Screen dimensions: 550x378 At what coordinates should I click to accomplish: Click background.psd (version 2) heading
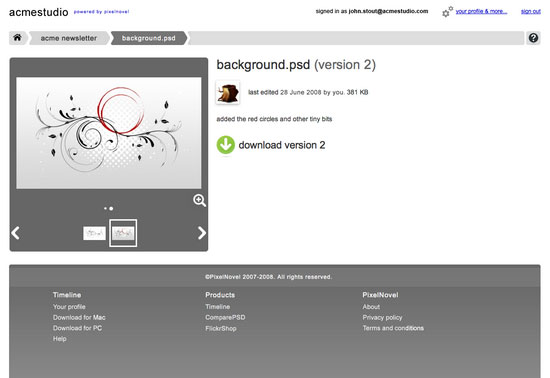point(296,65)
